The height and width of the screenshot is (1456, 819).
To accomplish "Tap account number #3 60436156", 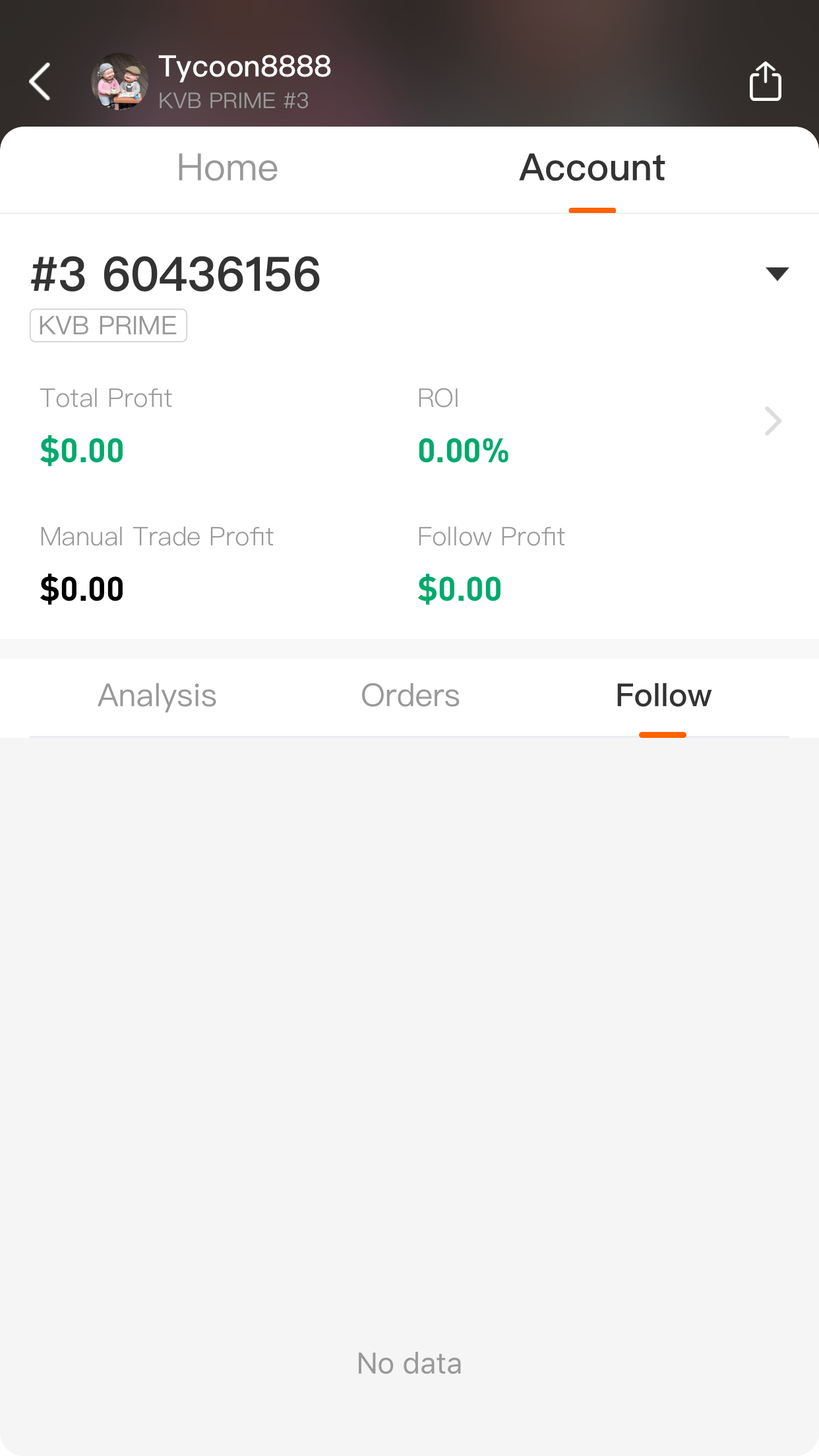I will (x=175, y=274).
